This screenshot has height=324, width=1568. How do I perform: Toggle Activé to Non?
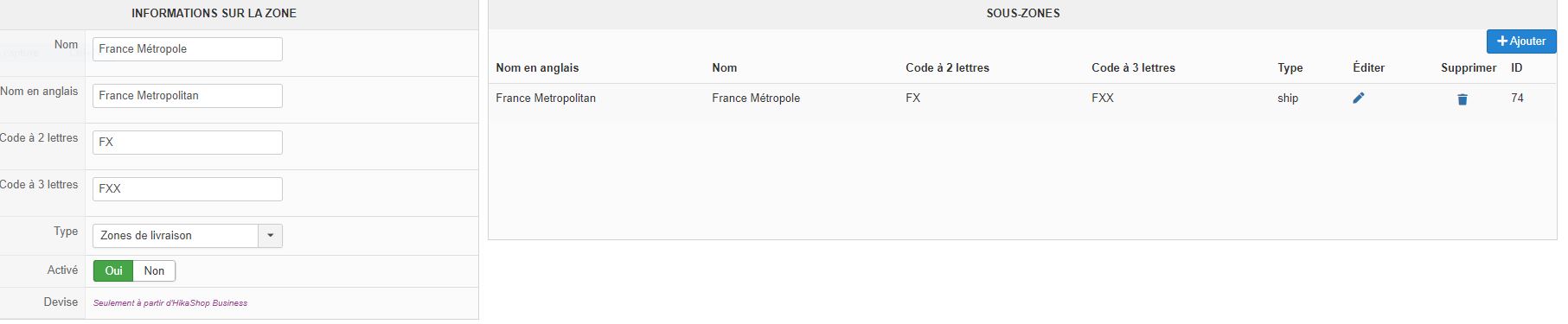(x=155, y=271)
